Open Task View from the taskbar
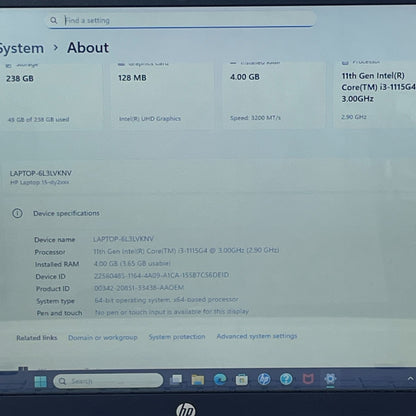 176,380
